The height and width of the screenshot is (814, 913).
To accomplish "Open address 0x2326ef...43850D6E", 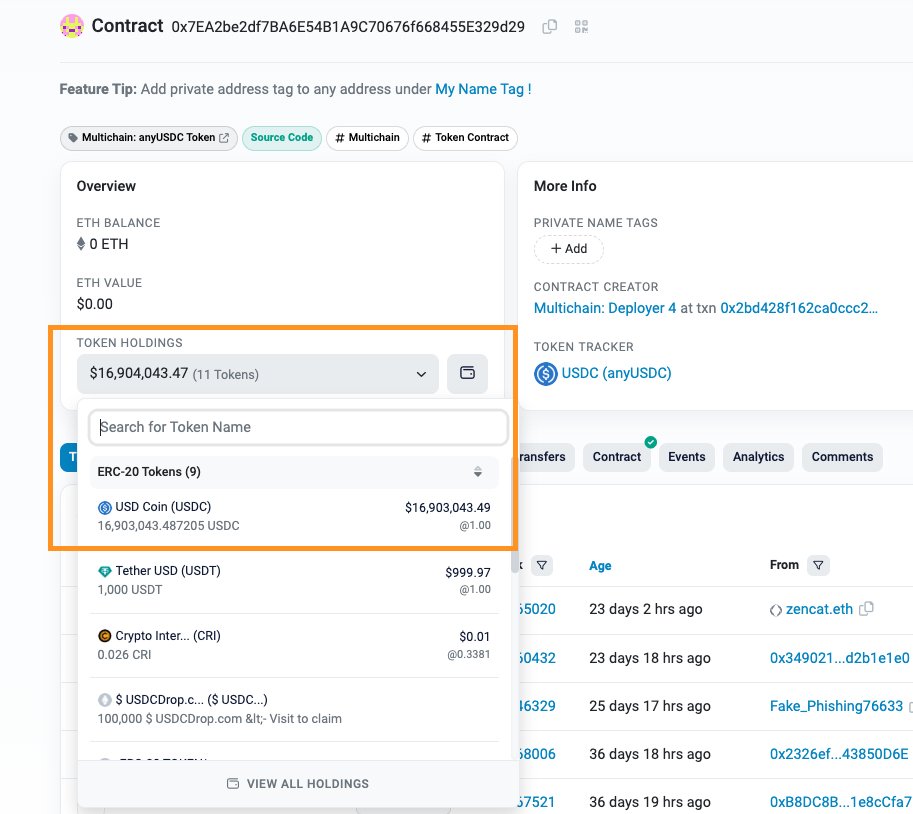I will tap(838, 754).
